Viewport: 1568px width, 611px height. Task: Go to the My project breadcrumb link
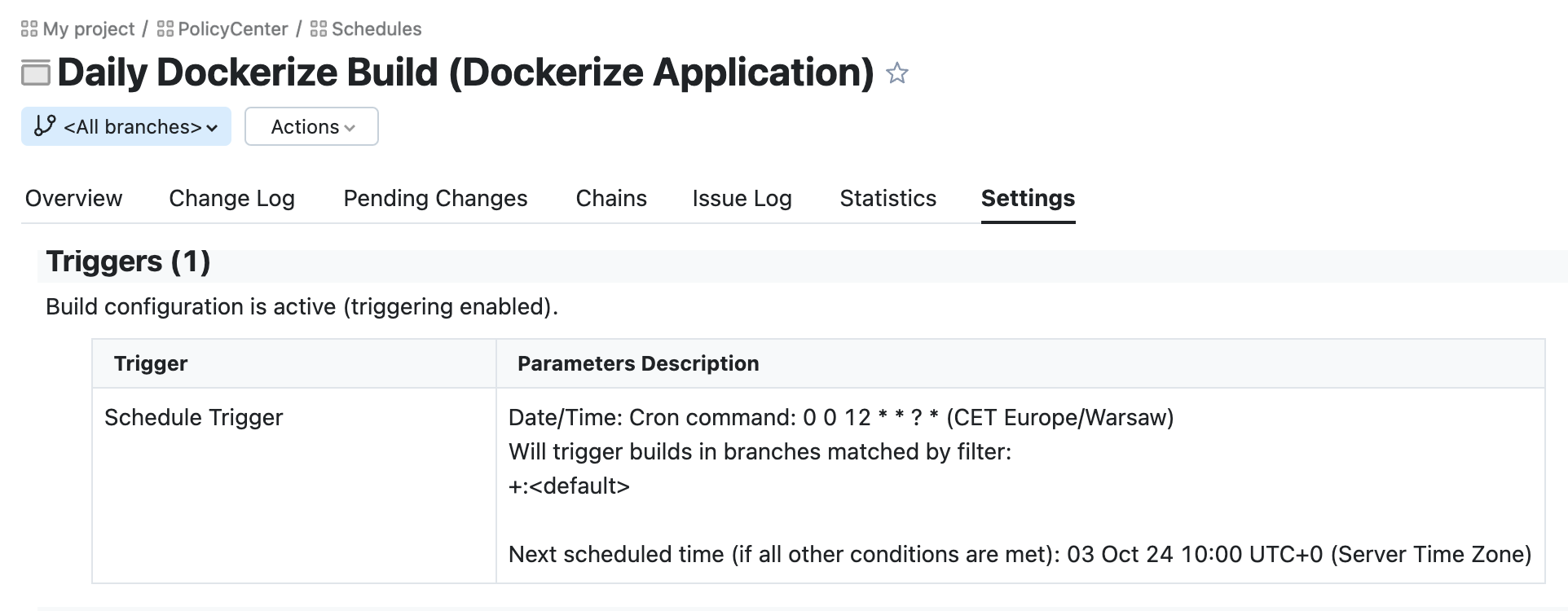tap(88, 29)
